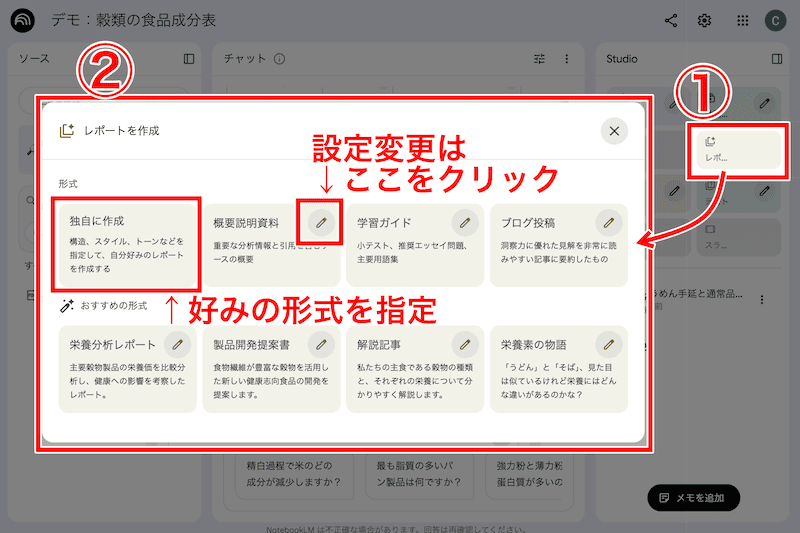The width and height of the screenshot is (800, 533).
Task: Click the user account avatar
Action: (775, 21)
